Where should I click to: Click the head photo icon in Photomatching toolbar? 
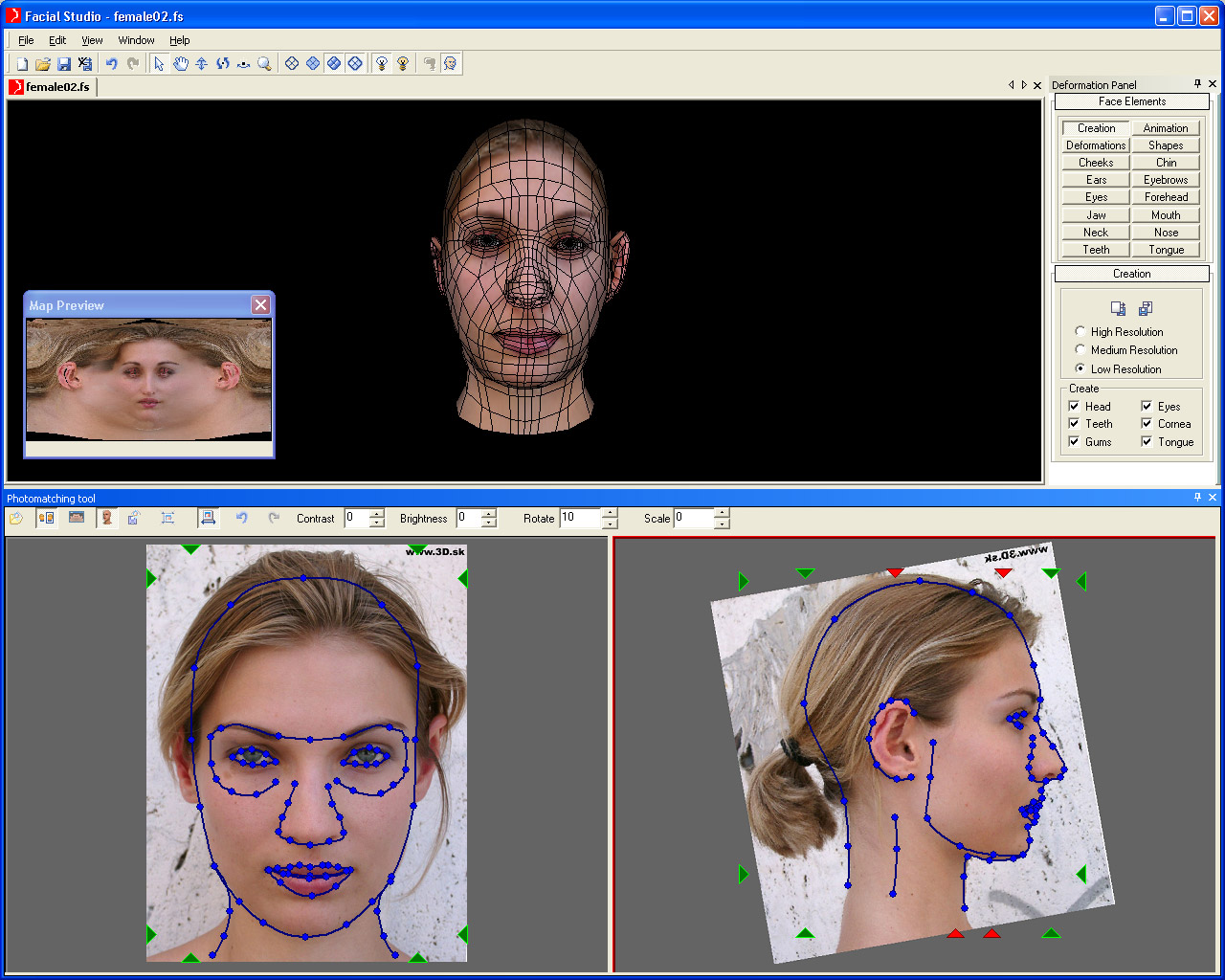[x=107, y=518]
